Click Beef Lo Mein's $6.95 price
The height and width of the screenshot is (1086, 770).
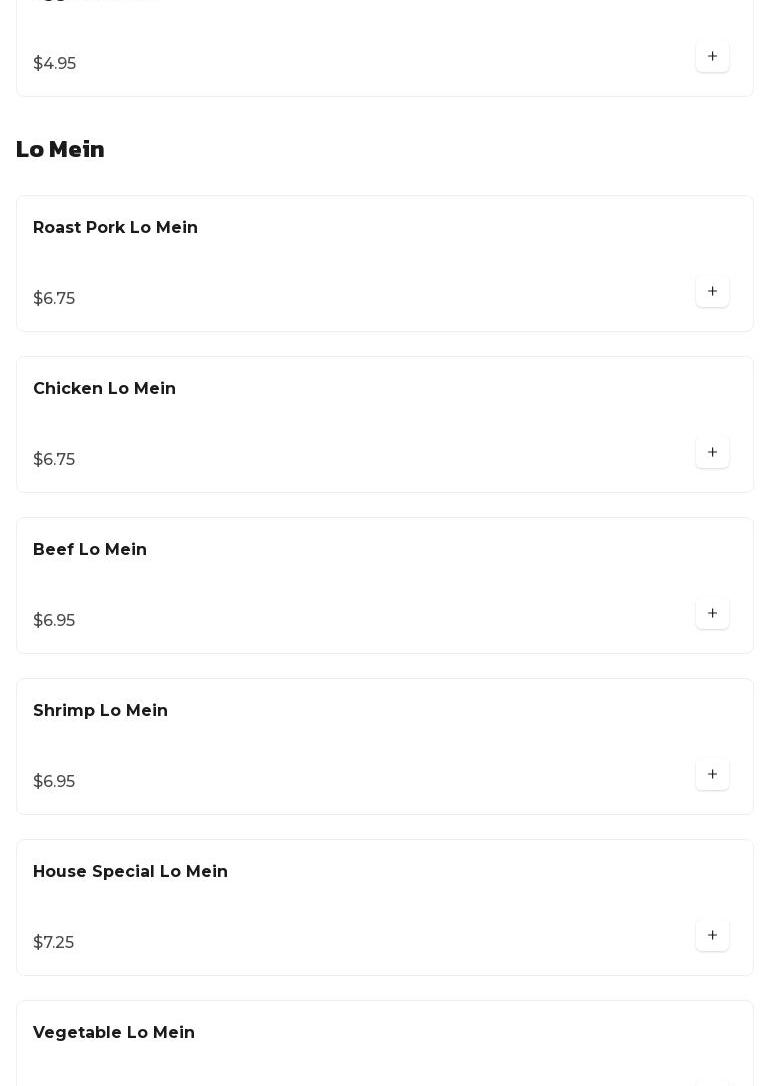point(54,621)
